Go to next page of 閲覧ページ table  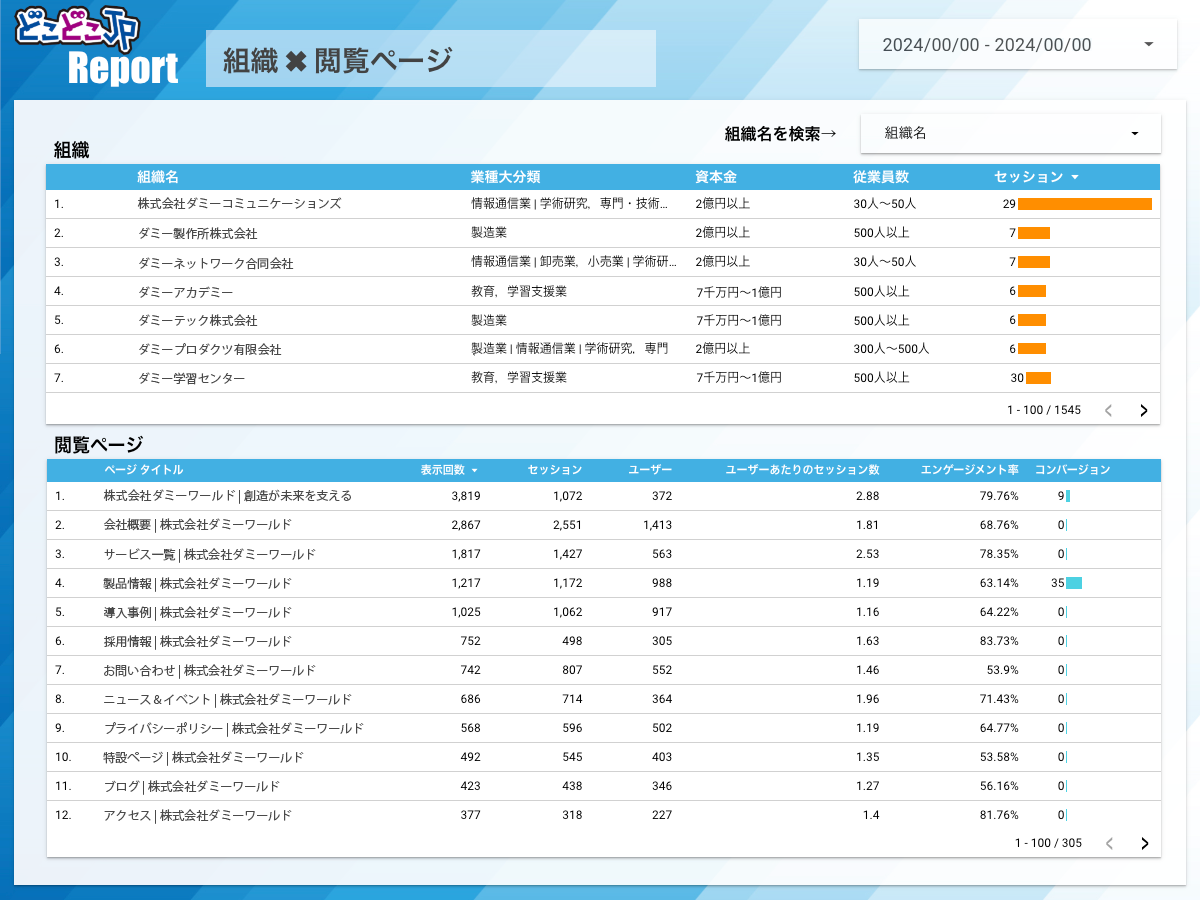click(1145, 843)
